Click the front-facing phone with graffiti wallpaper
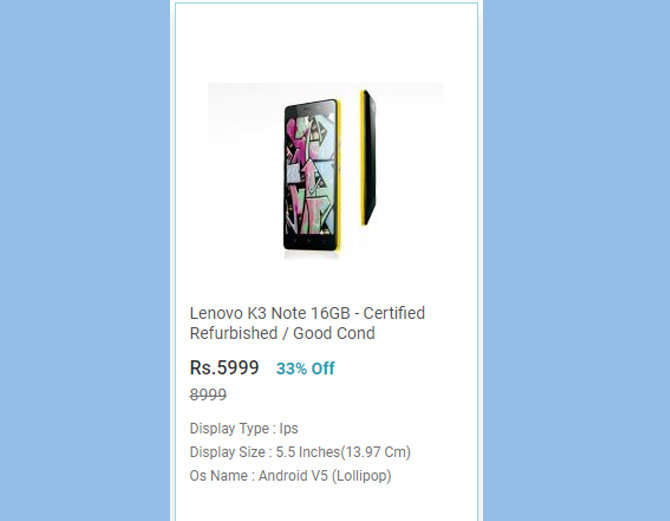670x521 pixels. pos(311,175)
